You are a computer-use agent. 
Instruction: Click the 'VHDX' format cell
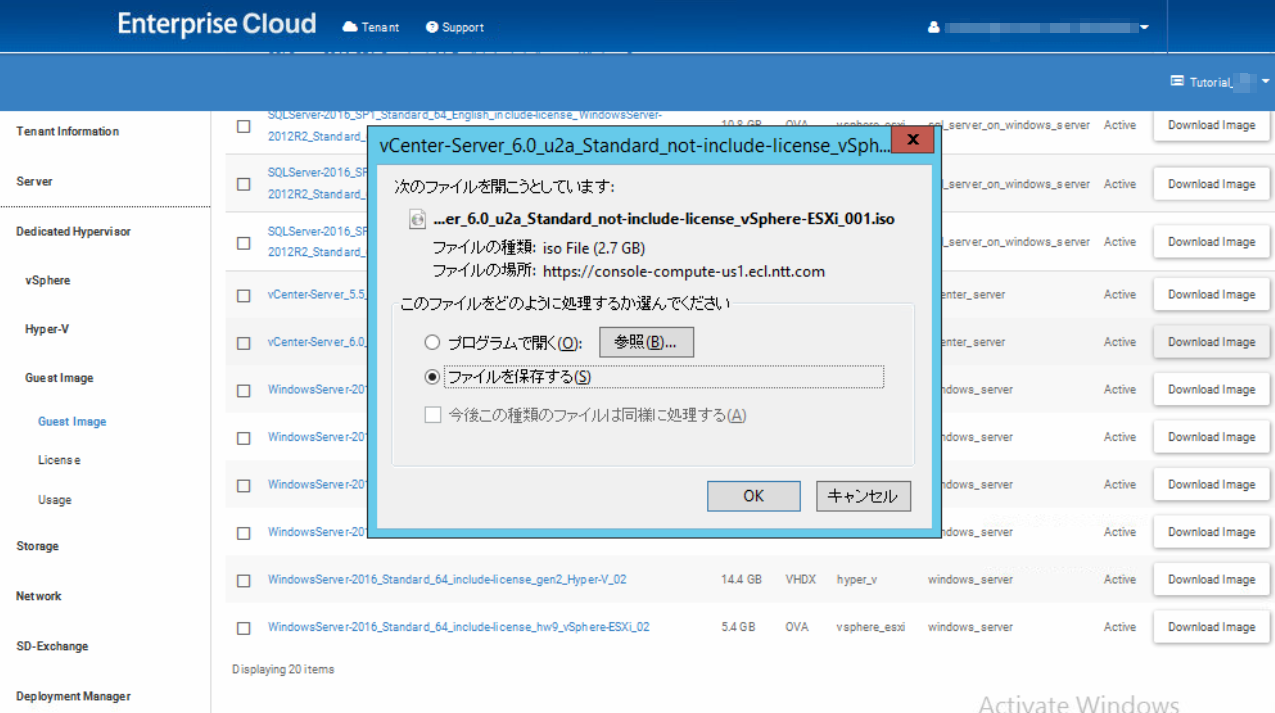click(801, 580)
